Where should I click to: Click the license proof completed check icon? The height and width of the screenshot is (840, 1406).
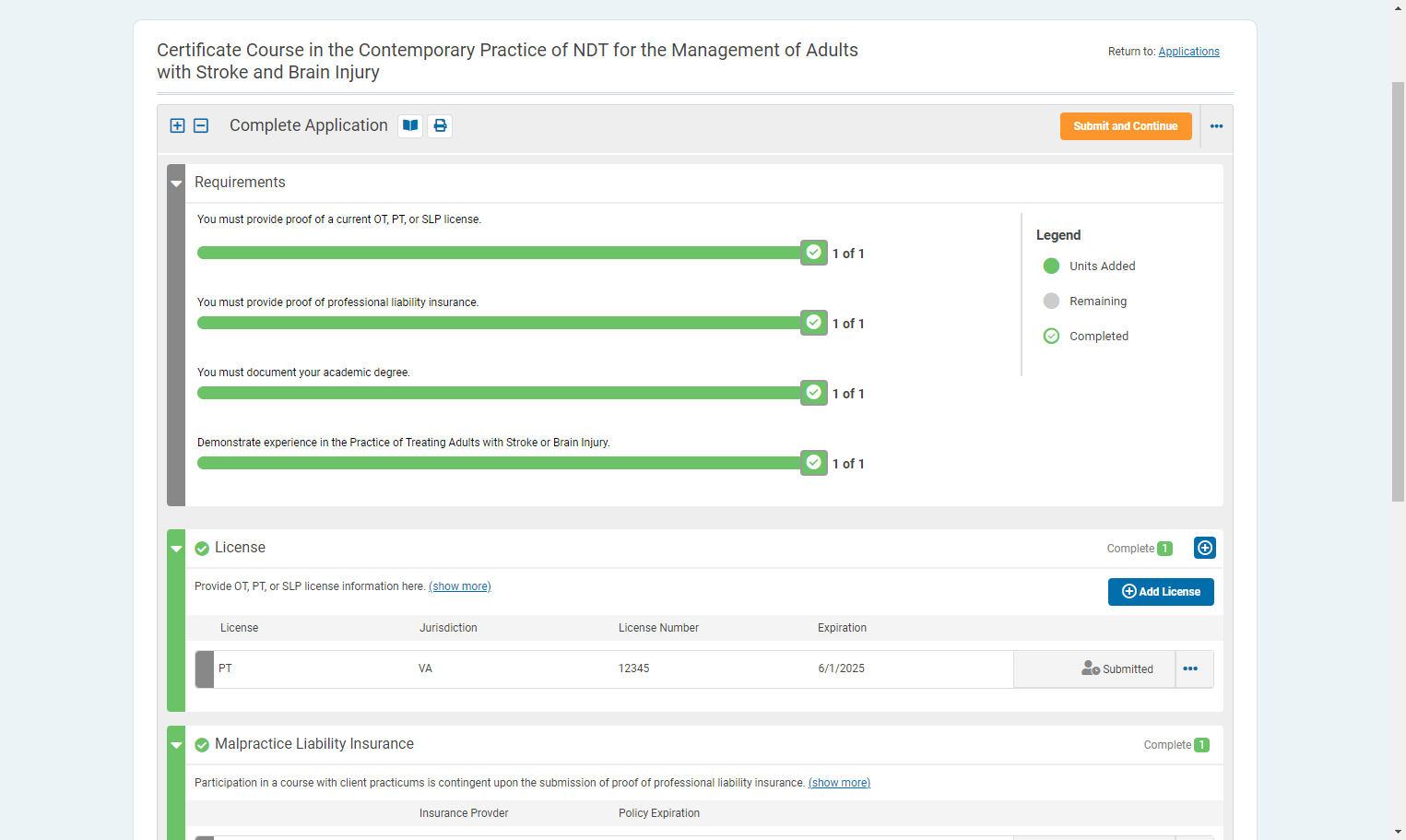(814, 253)
